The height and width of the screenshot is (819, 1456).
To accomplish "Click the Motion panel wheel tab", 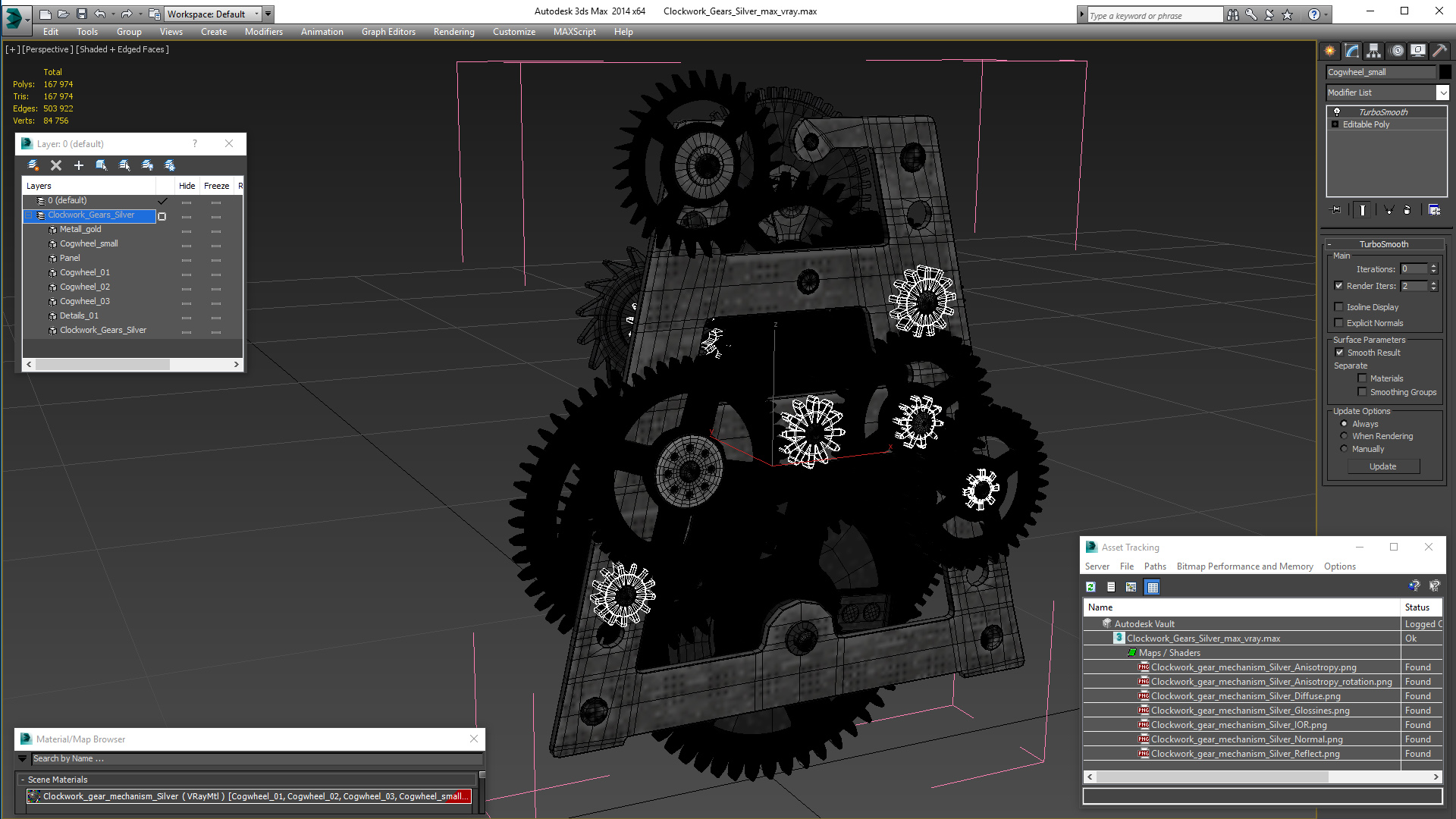I will [x=1397, y=51].
